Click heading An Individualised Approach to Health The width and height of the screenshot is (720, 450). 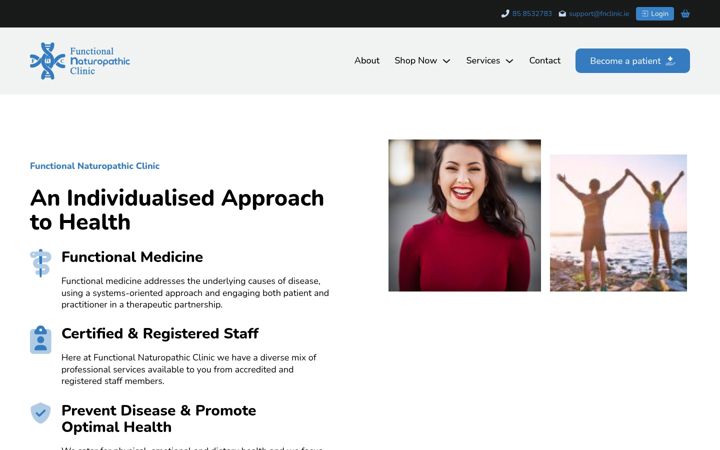click(177, 210)
